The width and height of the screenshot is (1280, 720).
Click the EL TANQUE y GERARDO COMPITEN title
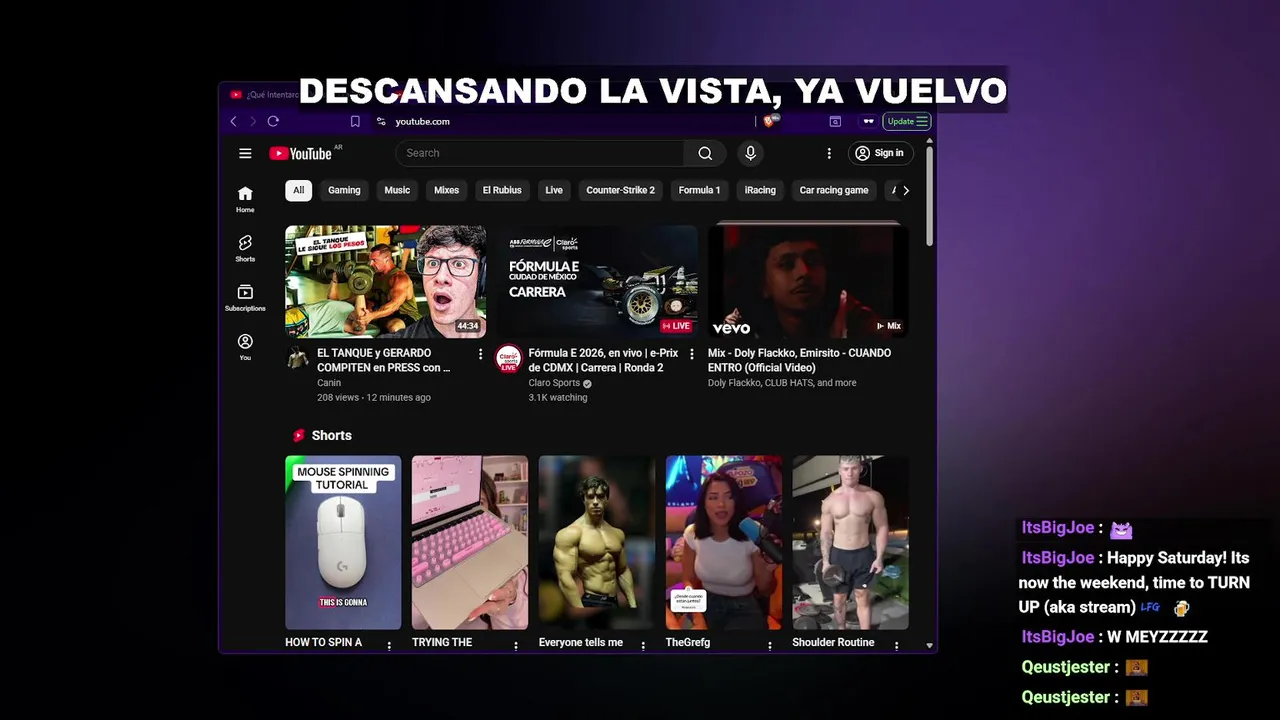[x=384, y=360]
